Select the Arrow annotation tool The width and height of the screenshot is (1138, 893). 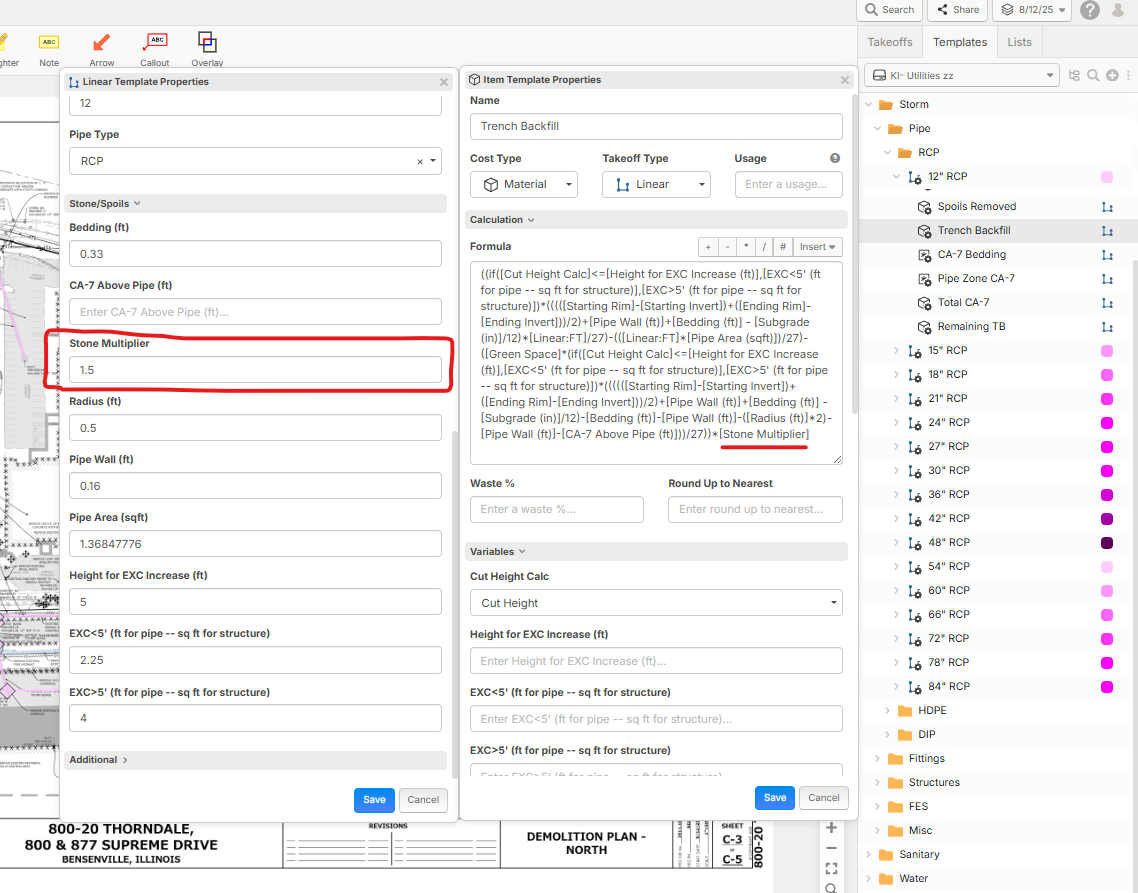pyautogui.click(x=101, y=48)
